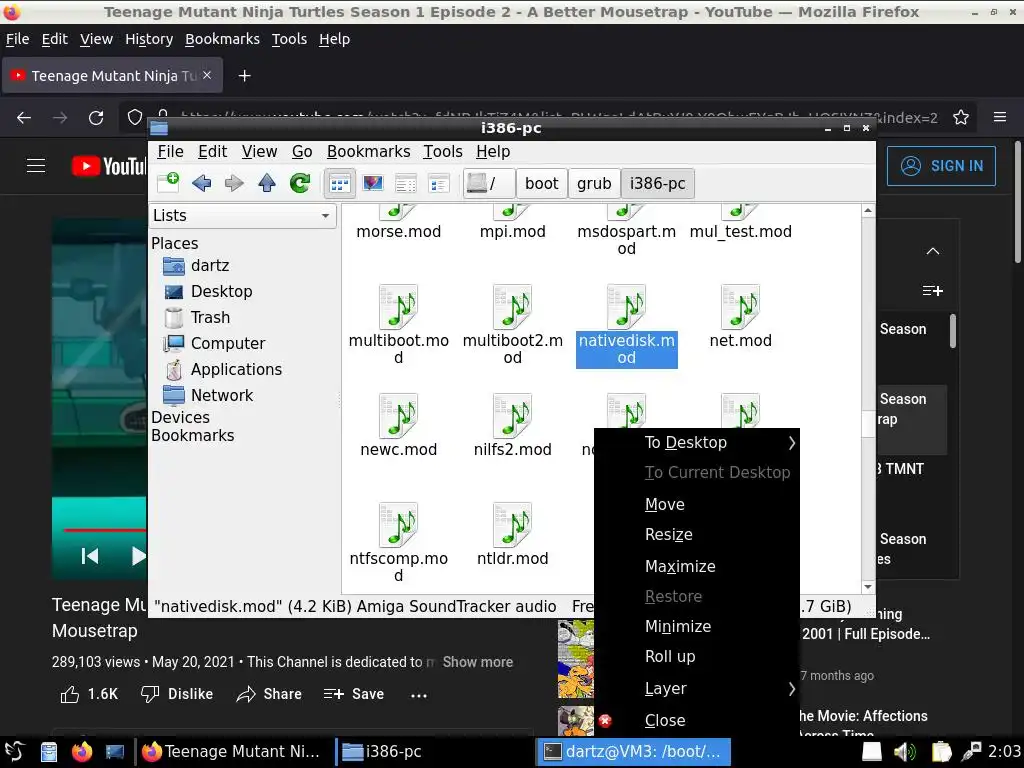1024x768 pixels.
Task: Bookmark page with Firefox star icon
Action: [x=961, y=118]
